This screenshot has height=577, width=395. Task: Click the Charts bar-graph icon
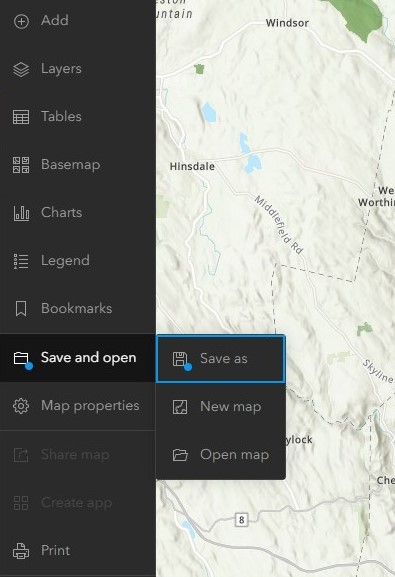[x=21, y=213]
